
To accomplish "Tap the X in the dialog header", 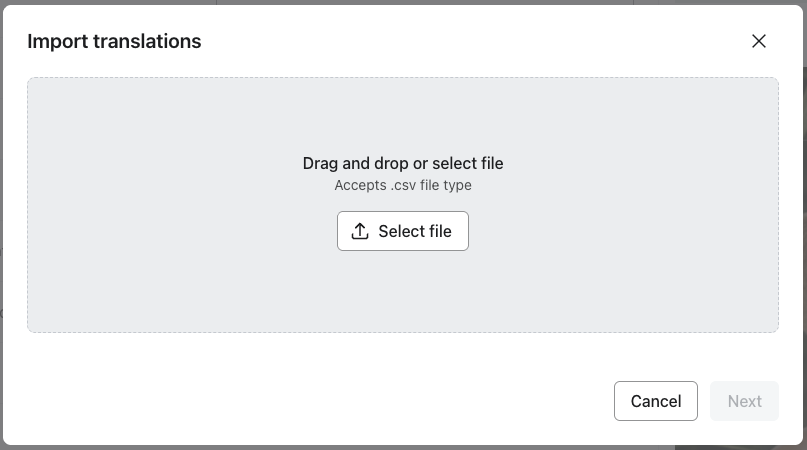I will (759, 41).
